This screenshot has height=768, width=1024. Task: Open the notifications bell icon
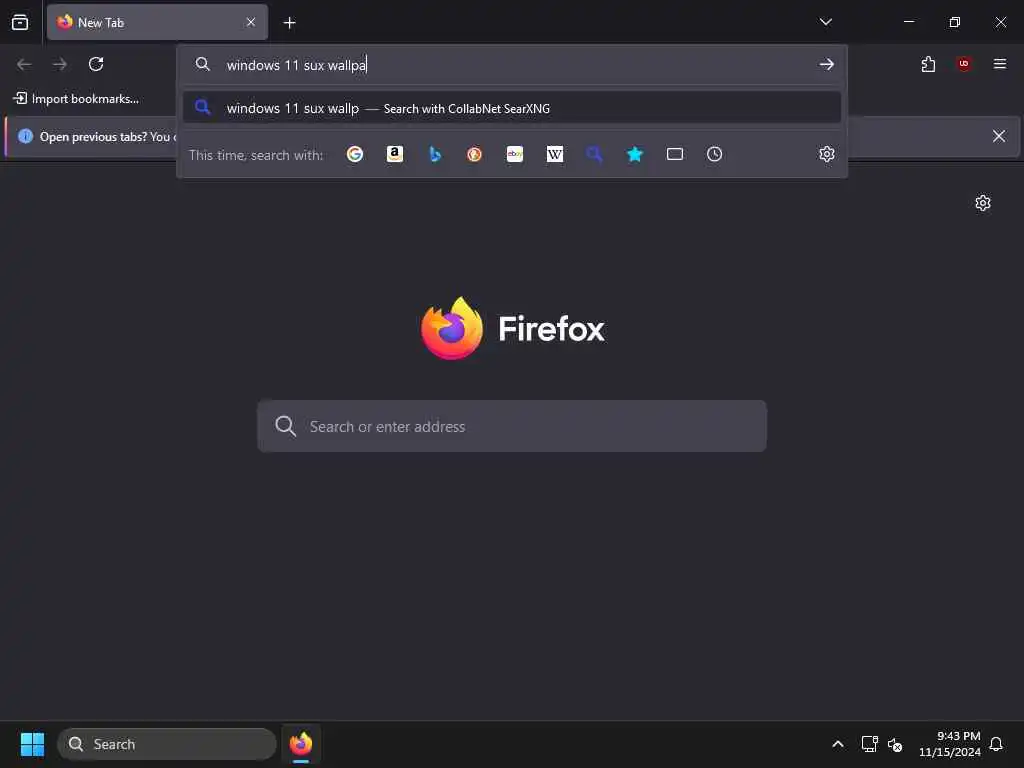coord(996,744)
